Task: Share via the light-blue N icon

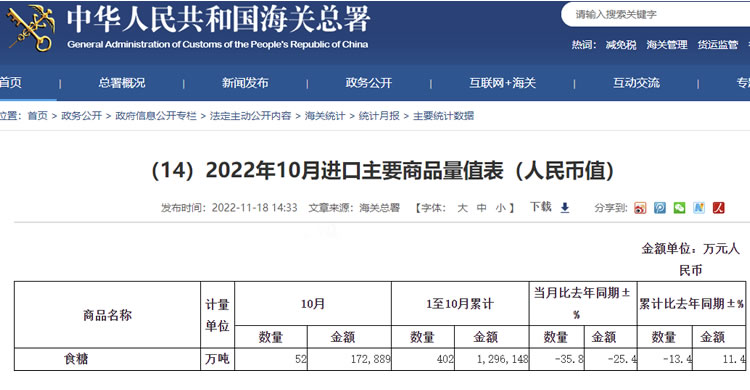Action: click(699, 208)
